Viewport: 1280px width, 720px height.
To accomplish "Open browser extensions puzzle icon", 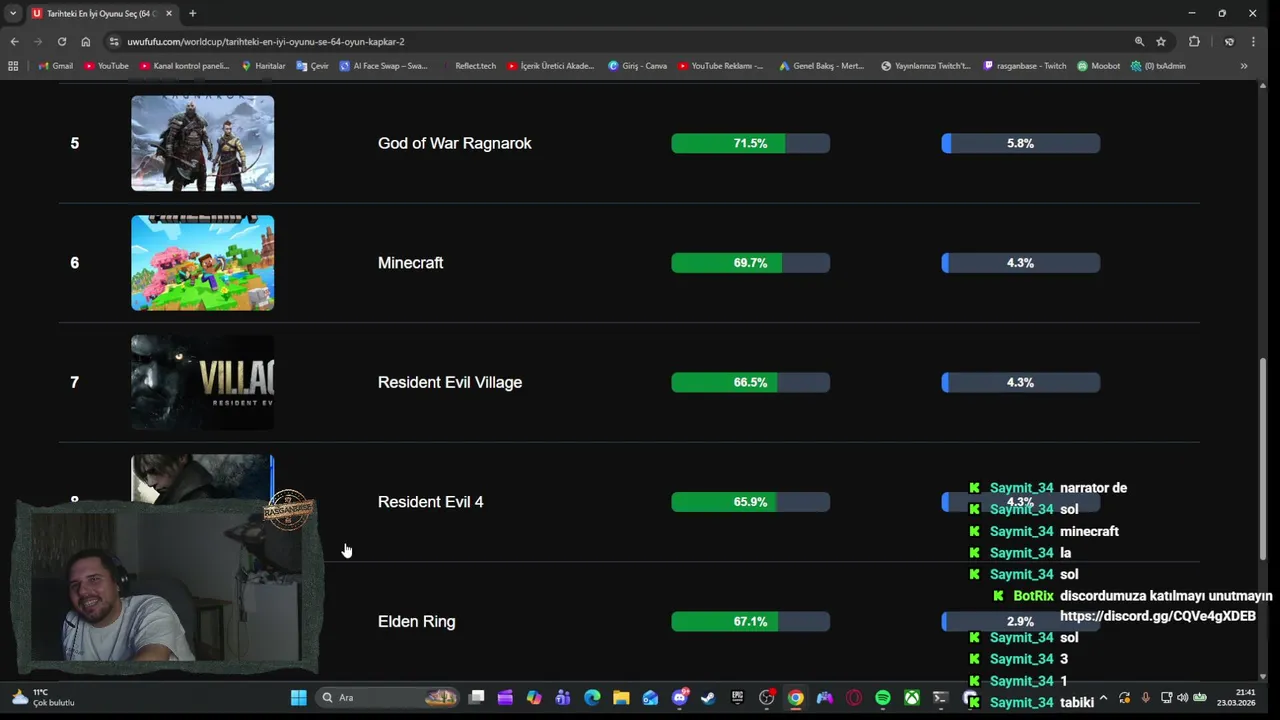I will pyautogui.click(x=1194, y=41).
